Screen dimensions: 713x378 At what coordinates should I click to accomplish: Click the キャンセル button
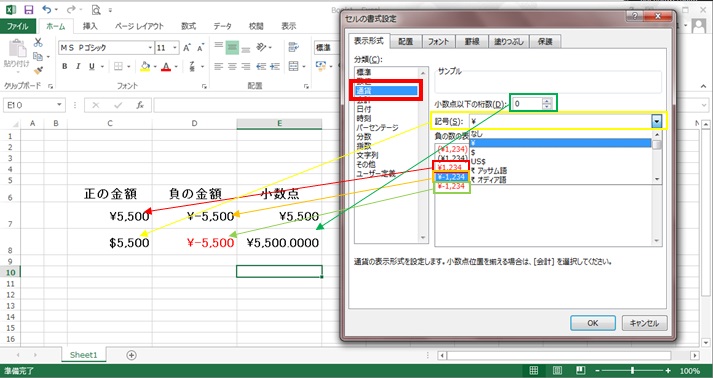coord(644,323)
